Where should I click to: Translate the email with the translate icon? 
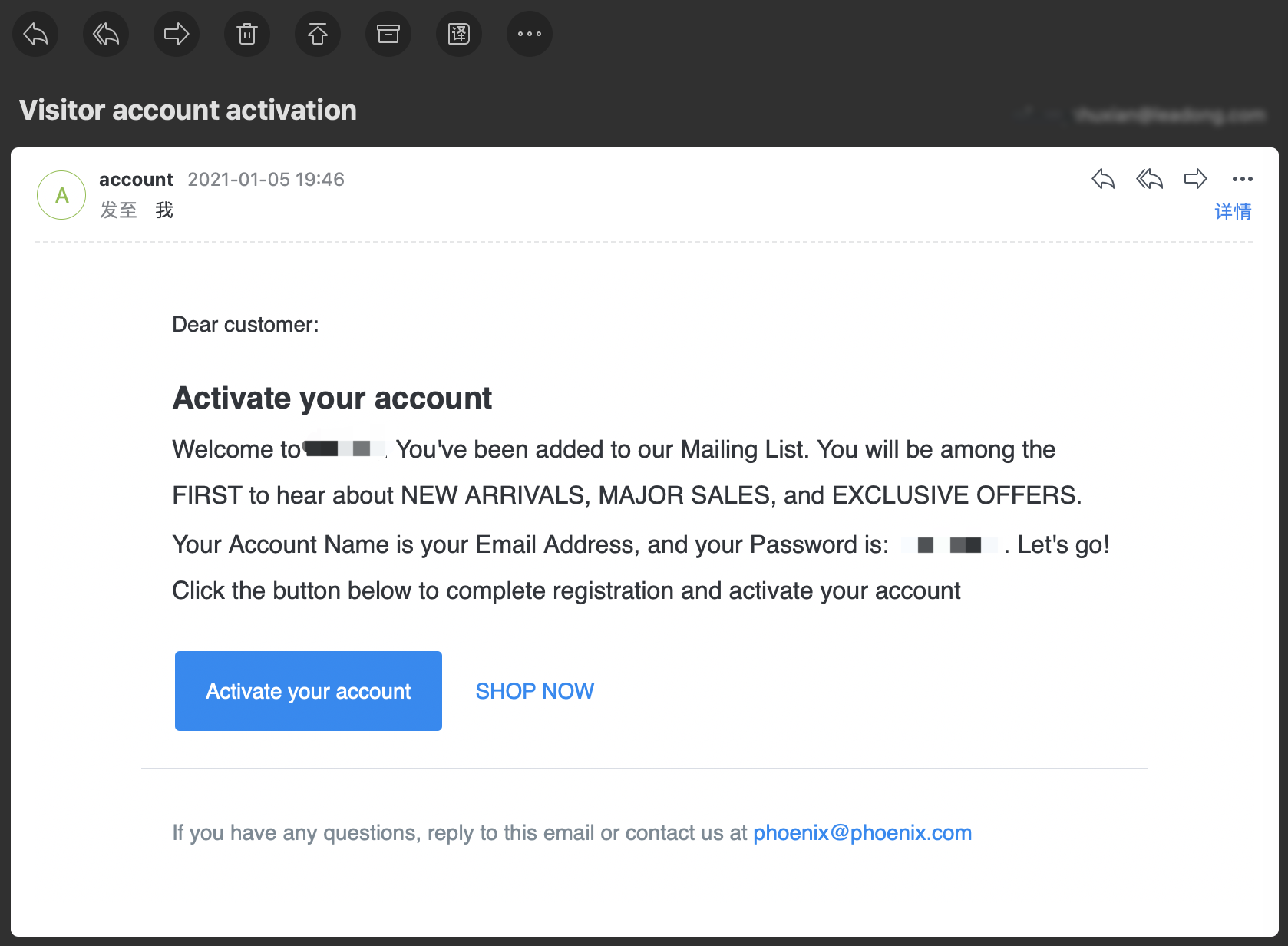(x=459, y=34)
